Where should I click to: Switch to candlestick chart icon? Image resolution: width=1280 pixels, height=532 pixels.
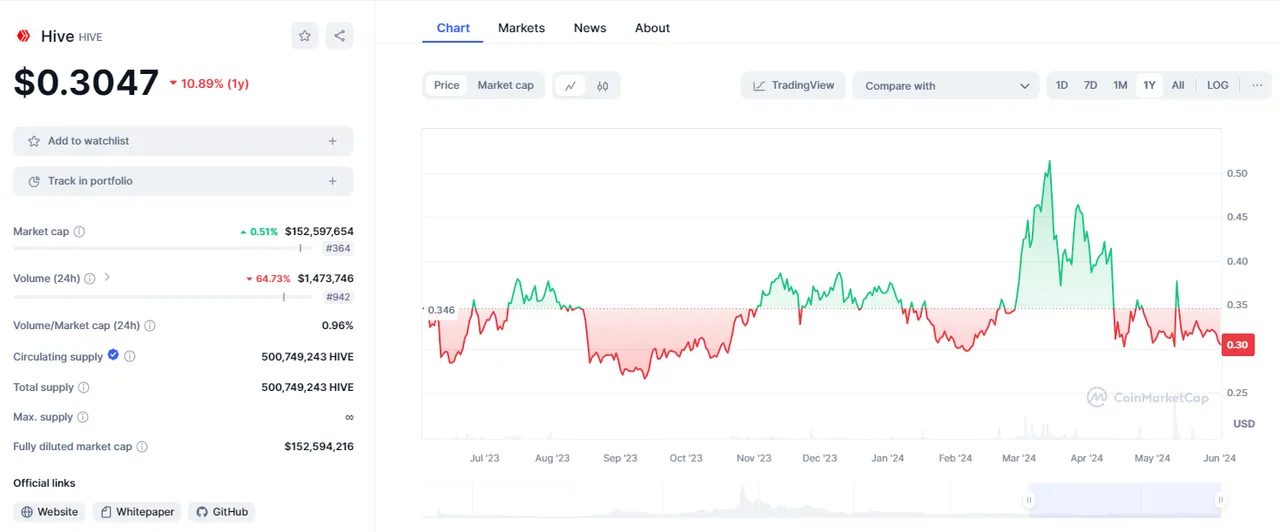[x=602, y=86]
